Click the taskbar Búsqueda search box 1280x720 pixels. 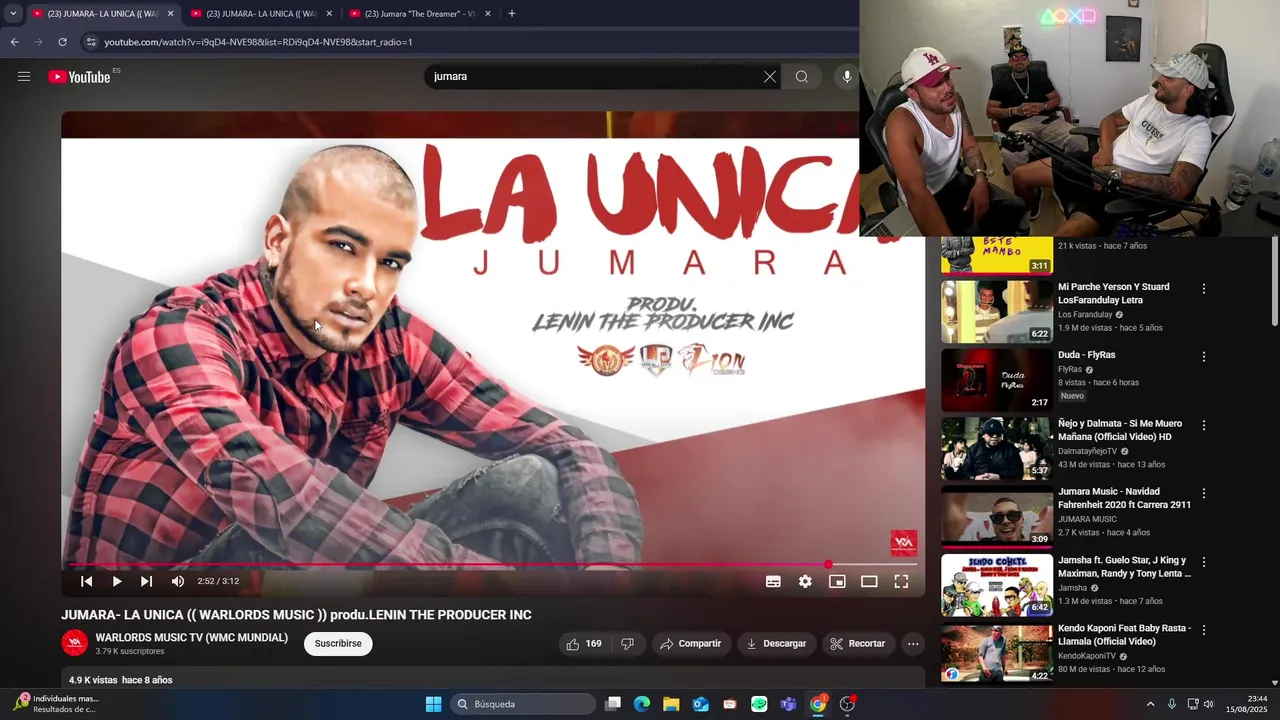pyautogui.click(x=523, y=704)
